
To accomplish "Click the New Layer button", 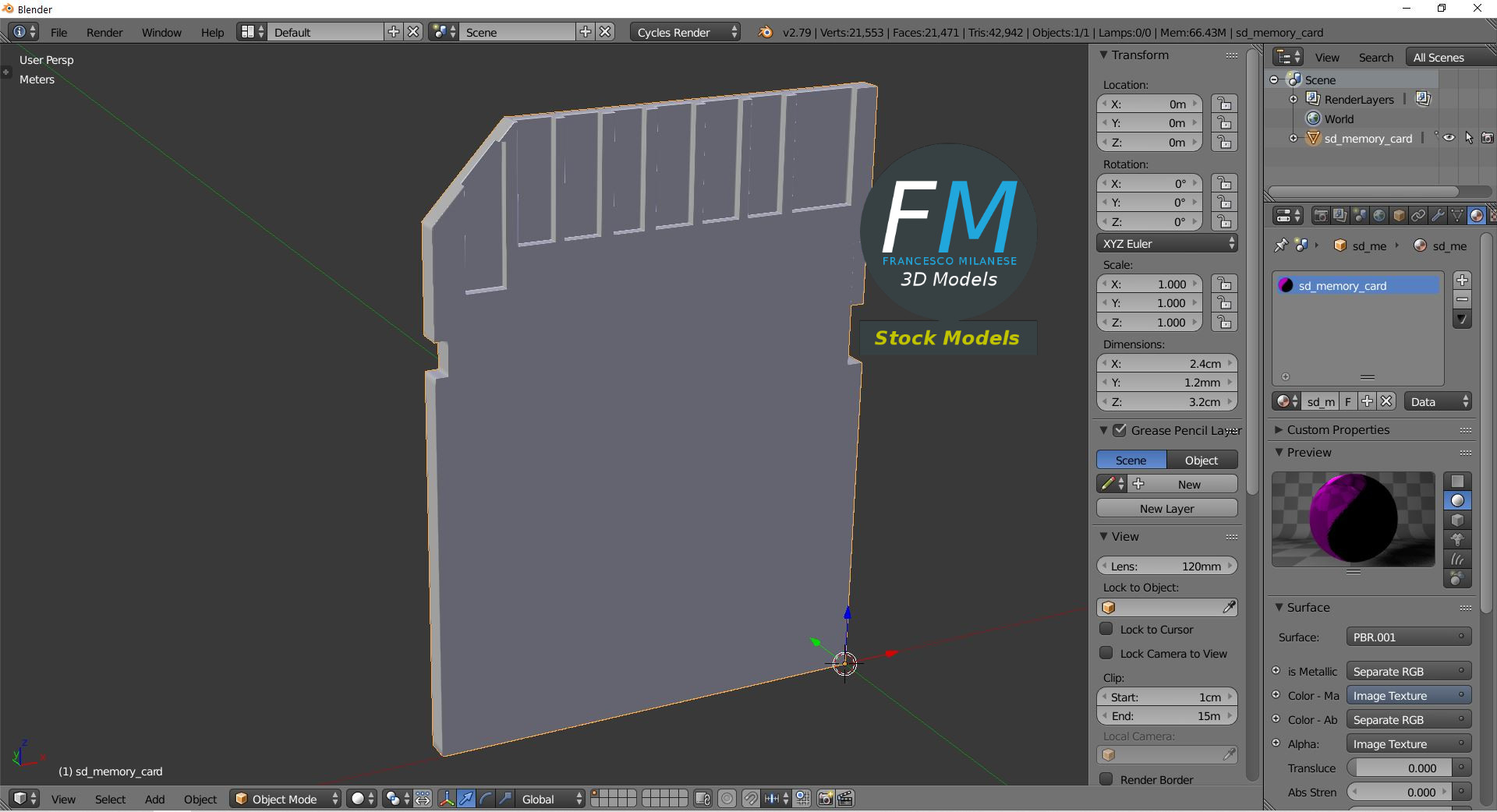I will 1167,508.
